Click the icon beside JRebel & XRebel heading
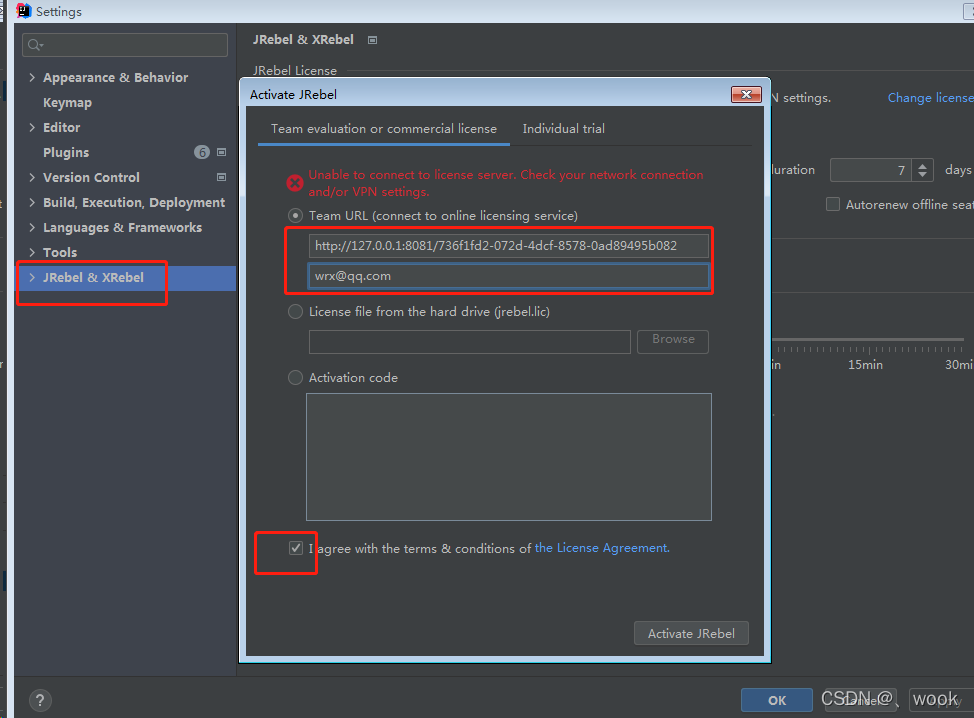974x718 pixels. [372, 40]
